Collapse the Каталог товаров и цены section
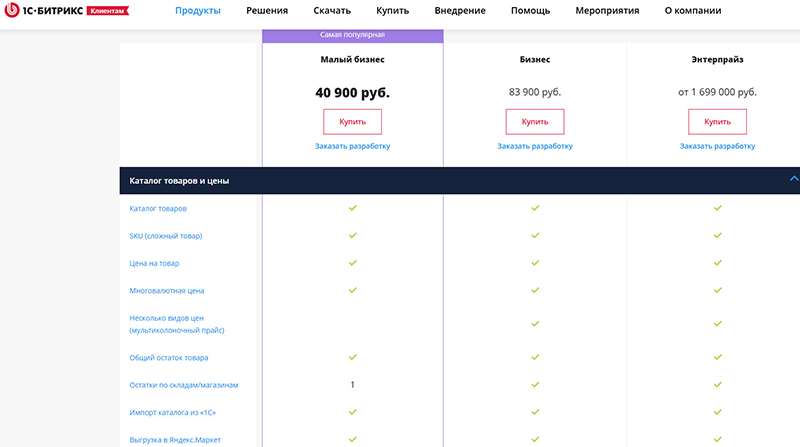The image size is (800, 447). pyautogui.click(x=793, y=180)
